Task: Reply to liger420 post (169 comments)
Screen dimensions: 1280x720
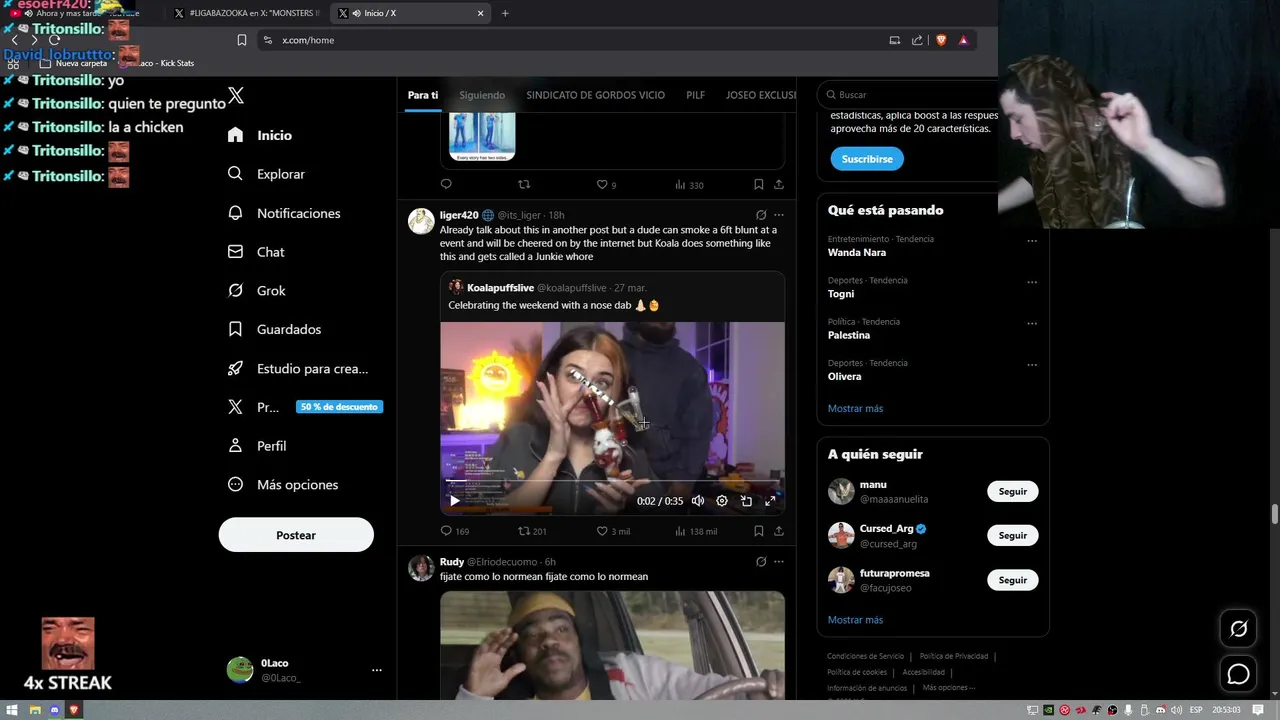Action: coord(455,531)
